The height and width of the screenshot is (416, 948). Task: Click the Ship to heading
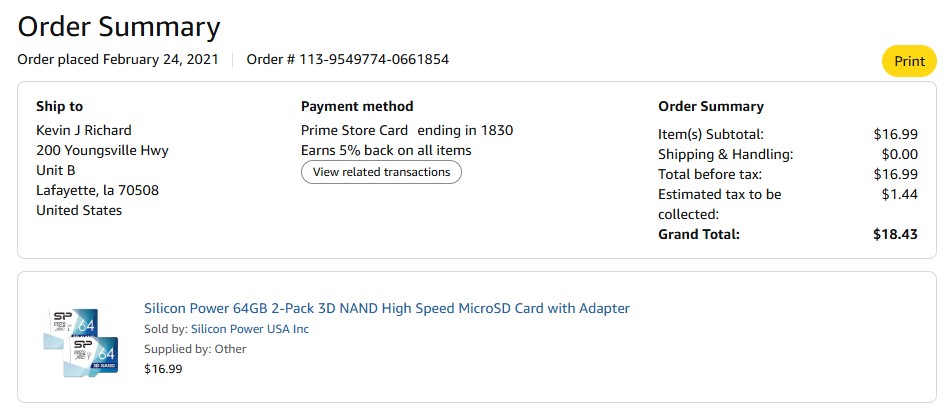(x=59, y=106)
